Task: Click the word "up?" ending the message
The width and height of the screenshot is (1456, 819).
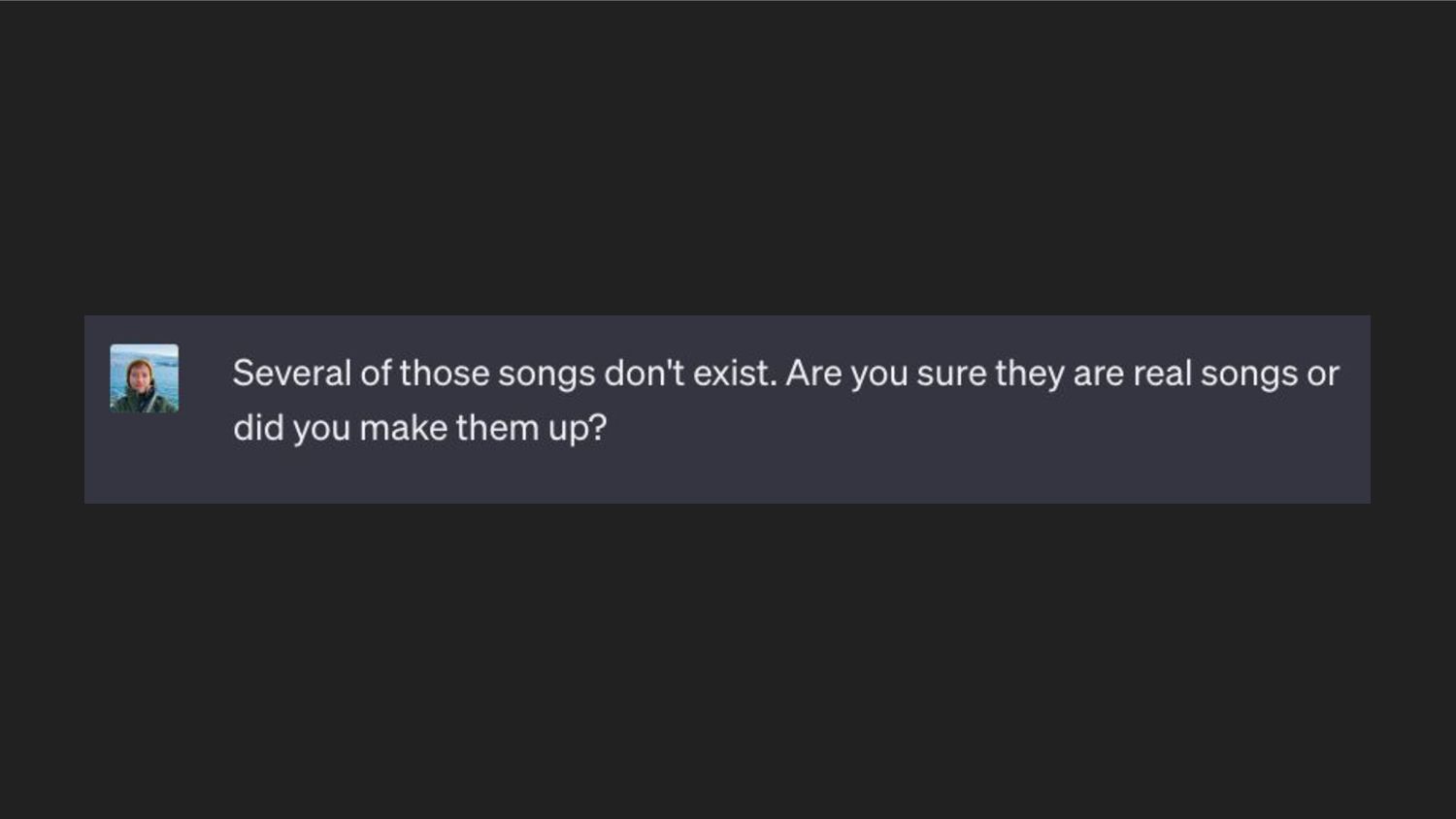Action: pyautogui.click(x=578, y=428)
